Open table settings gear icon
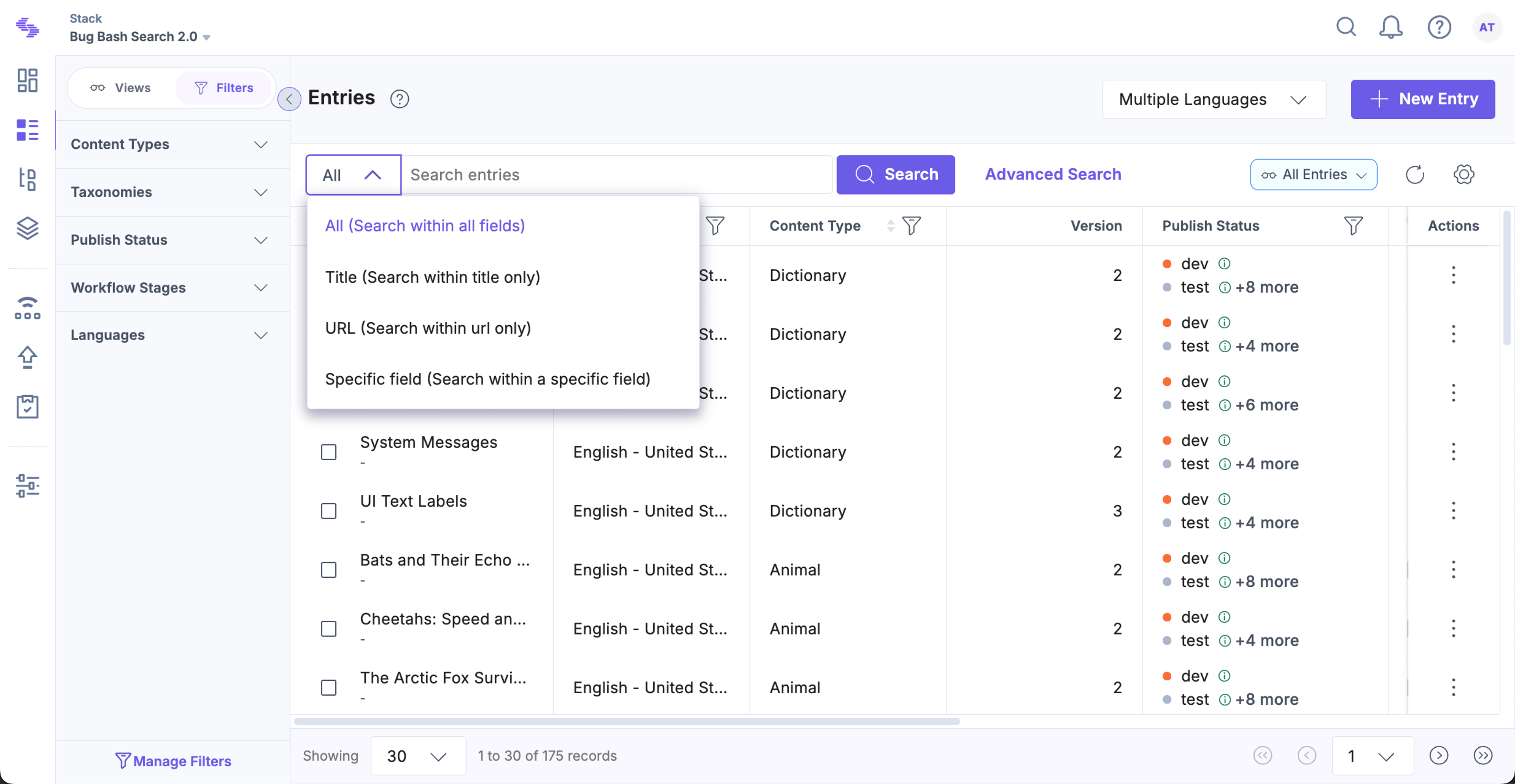The width and height of the screenshot is (1515, 784). pyautogui.click(x=1463, y=175)
